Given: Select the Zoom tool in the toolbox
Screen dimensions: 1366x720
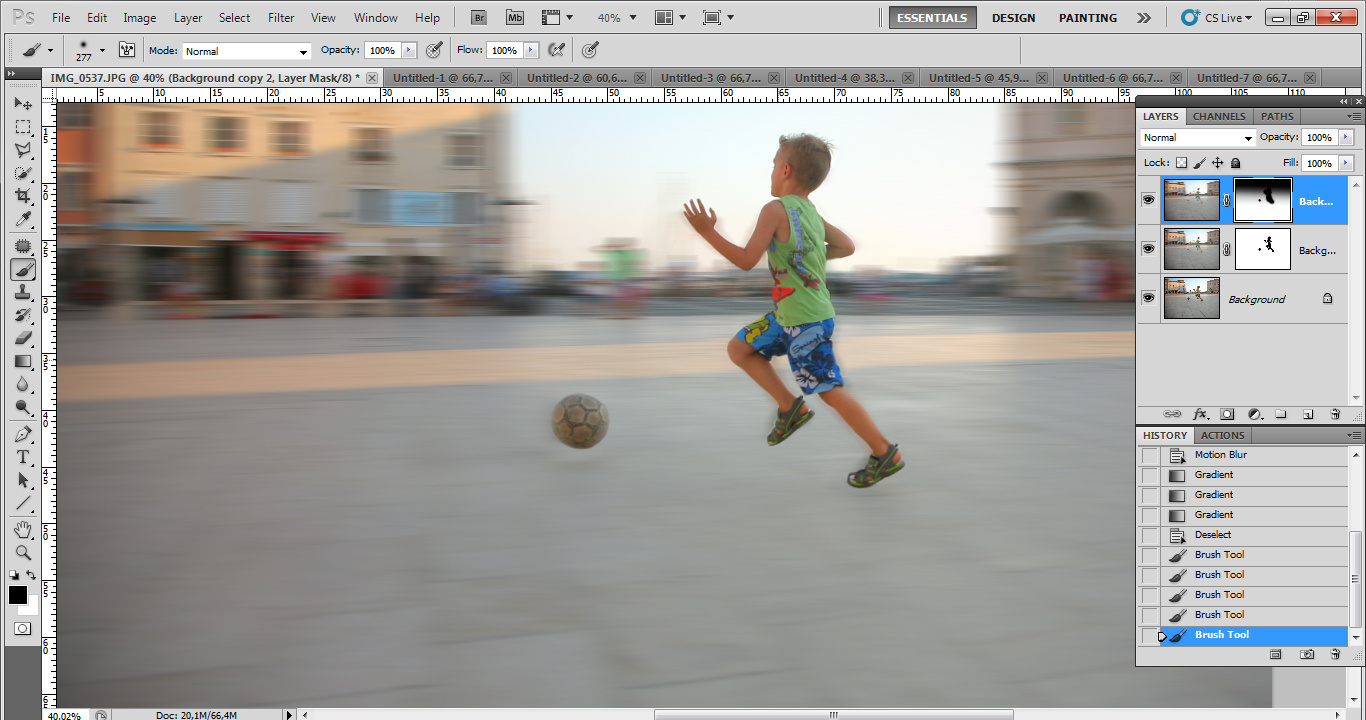Looking at the screenshot, I should tap(22, 552).
